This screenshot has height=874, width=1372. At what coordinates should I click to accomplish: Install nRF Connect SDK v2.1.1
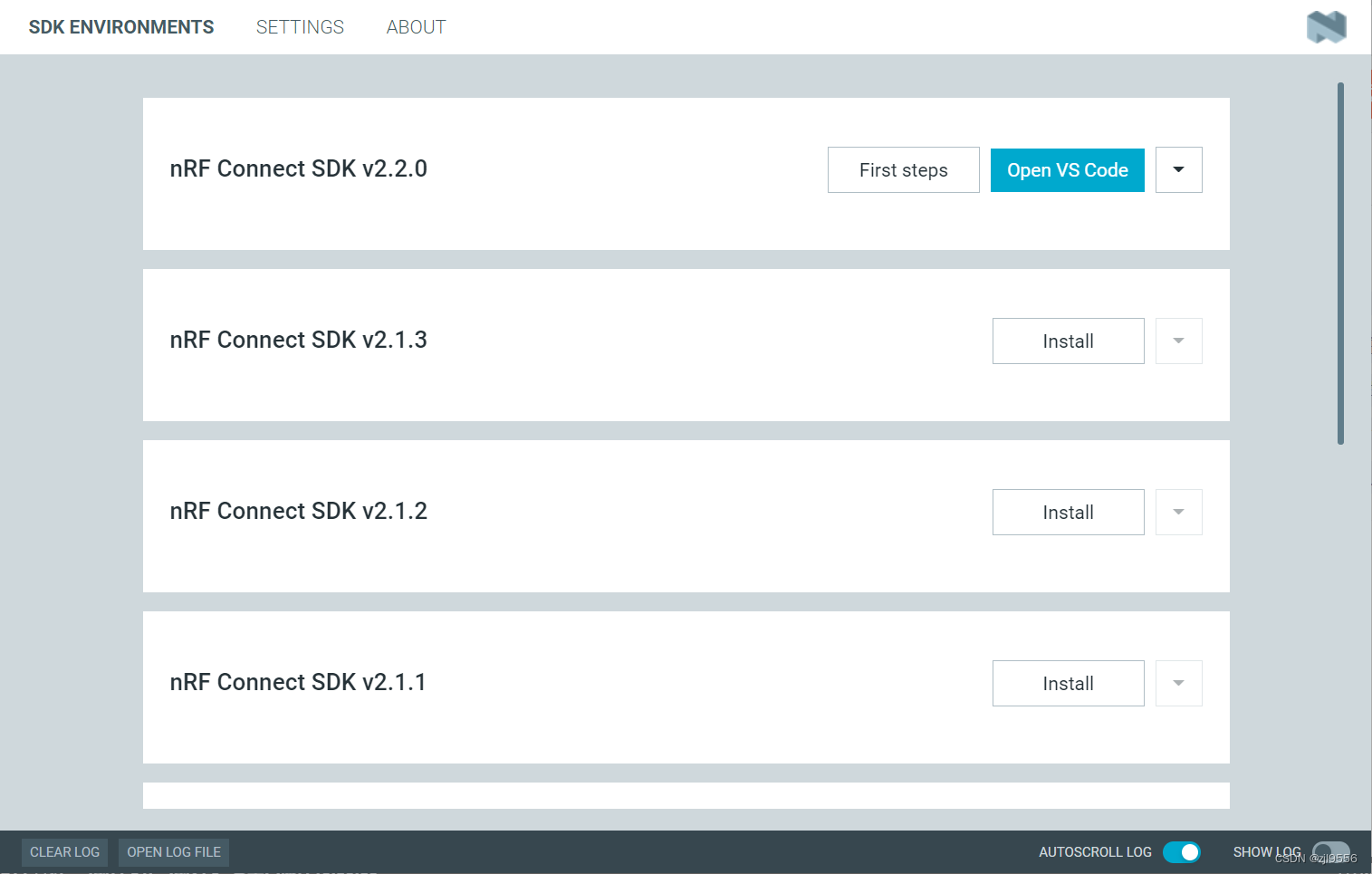click(1069, 684)
